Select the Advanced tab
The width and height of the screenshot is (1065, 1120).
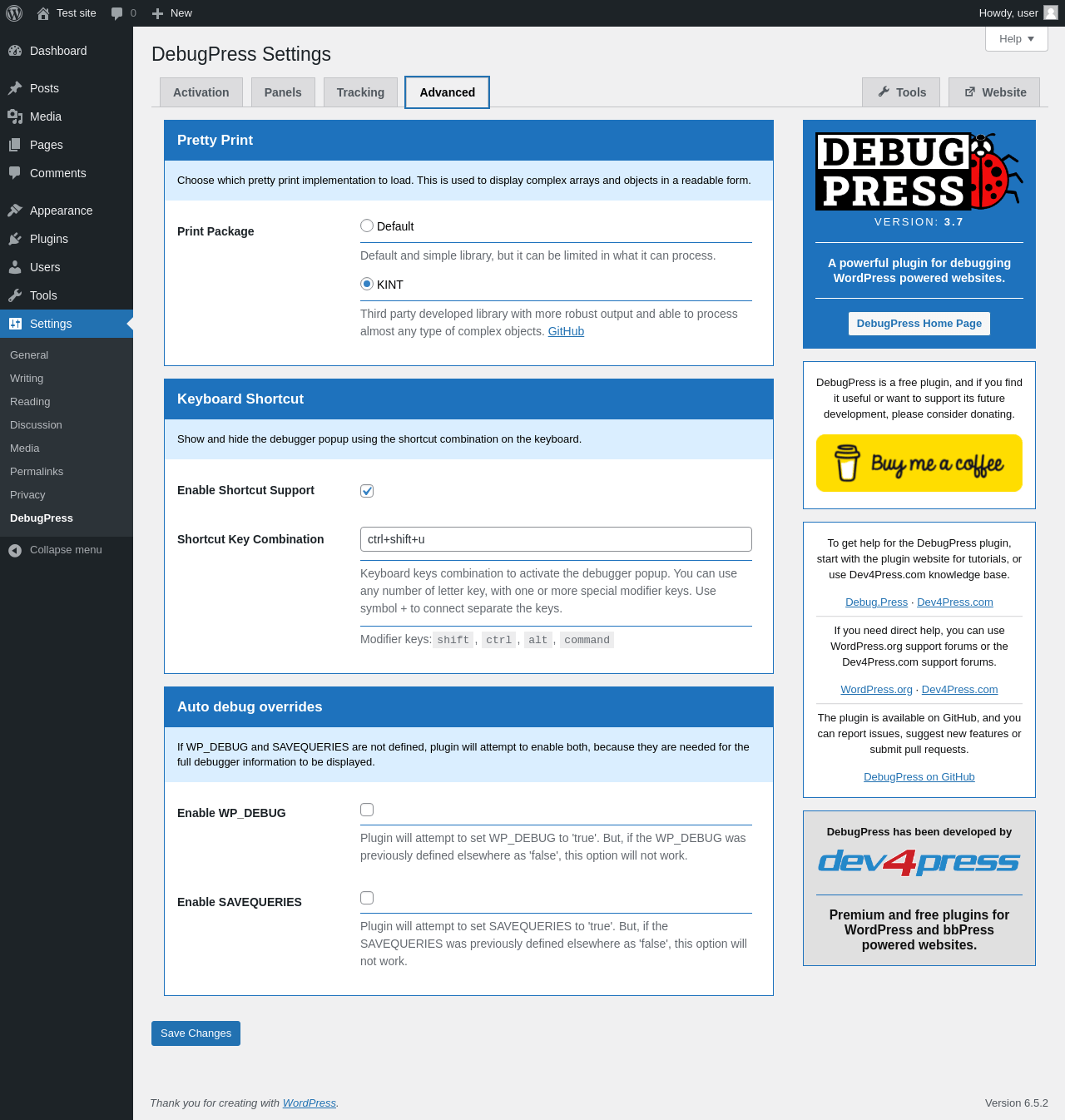448,92
